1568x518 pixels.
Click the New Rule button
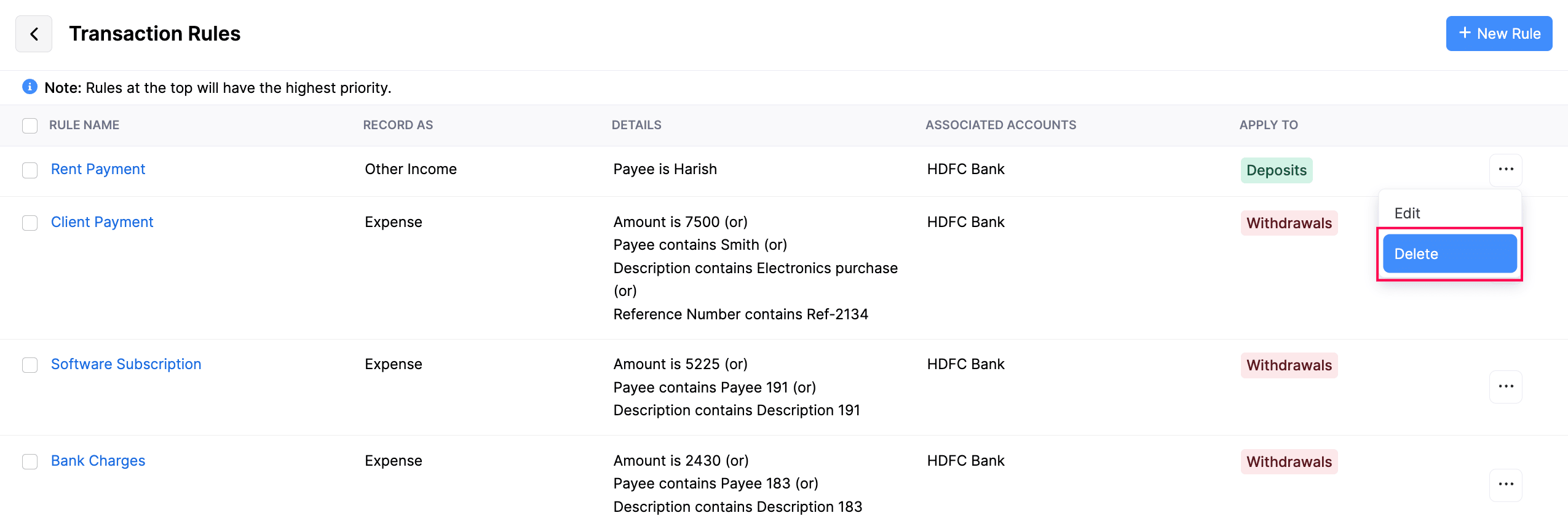(x=1499, y=34)
